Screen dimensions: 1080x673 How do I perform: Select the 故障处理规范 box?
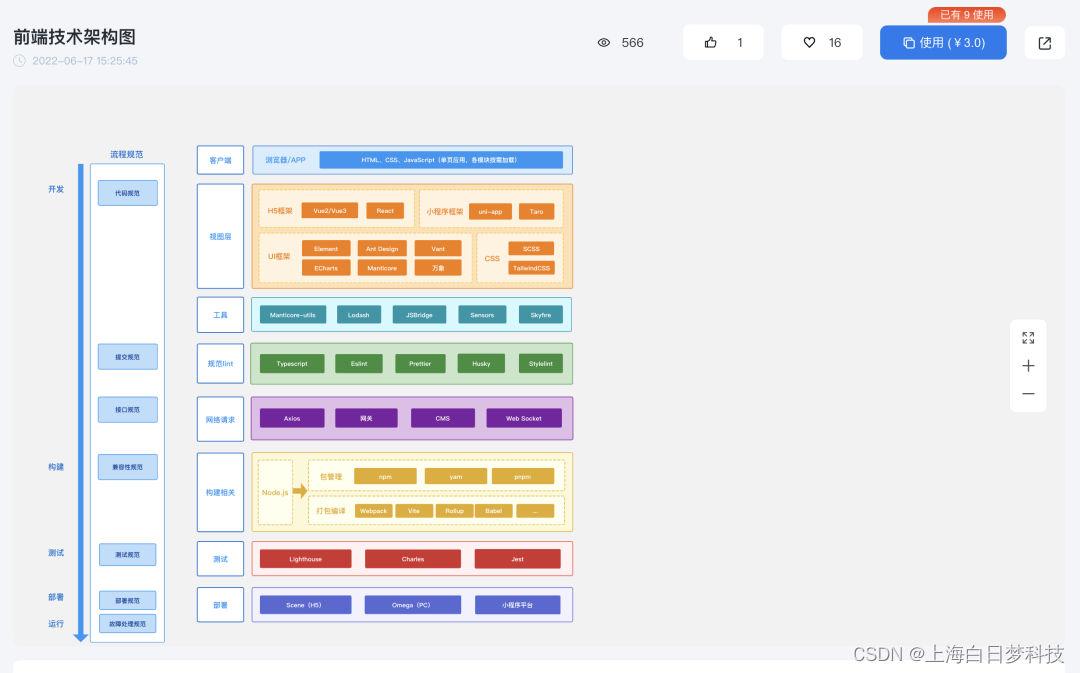pos(127,623)
